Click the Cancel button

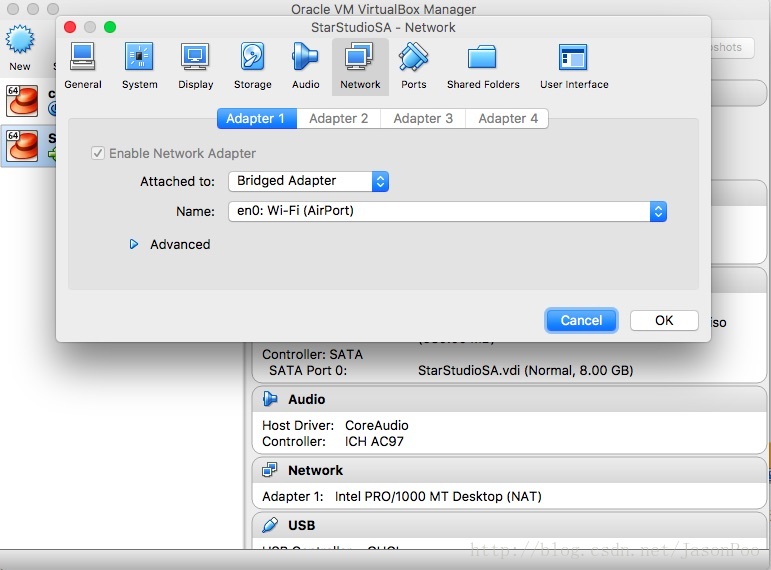[x=581, y=321]
